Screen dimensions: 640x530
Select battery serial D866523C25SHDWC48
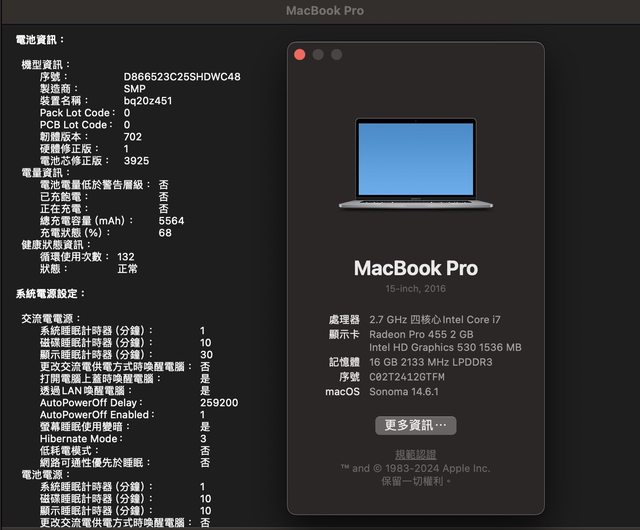[x=182, y=77]
